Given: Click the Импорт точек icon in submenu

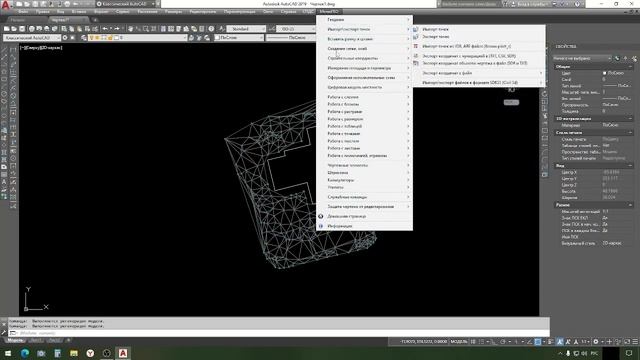Looking at the screenshot, I should click(416, 29).
